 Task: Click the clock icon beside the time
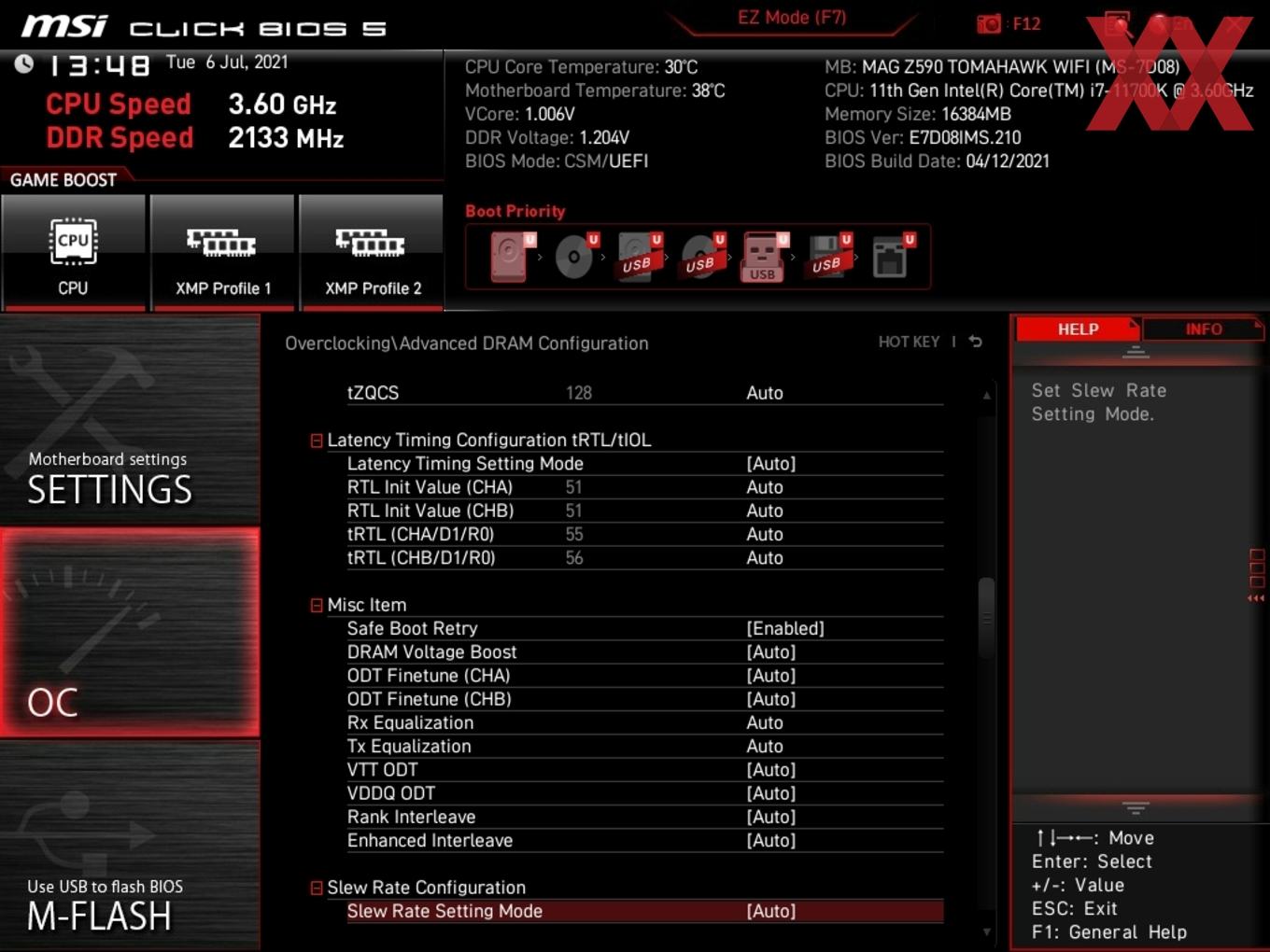(x=23, y=63)
